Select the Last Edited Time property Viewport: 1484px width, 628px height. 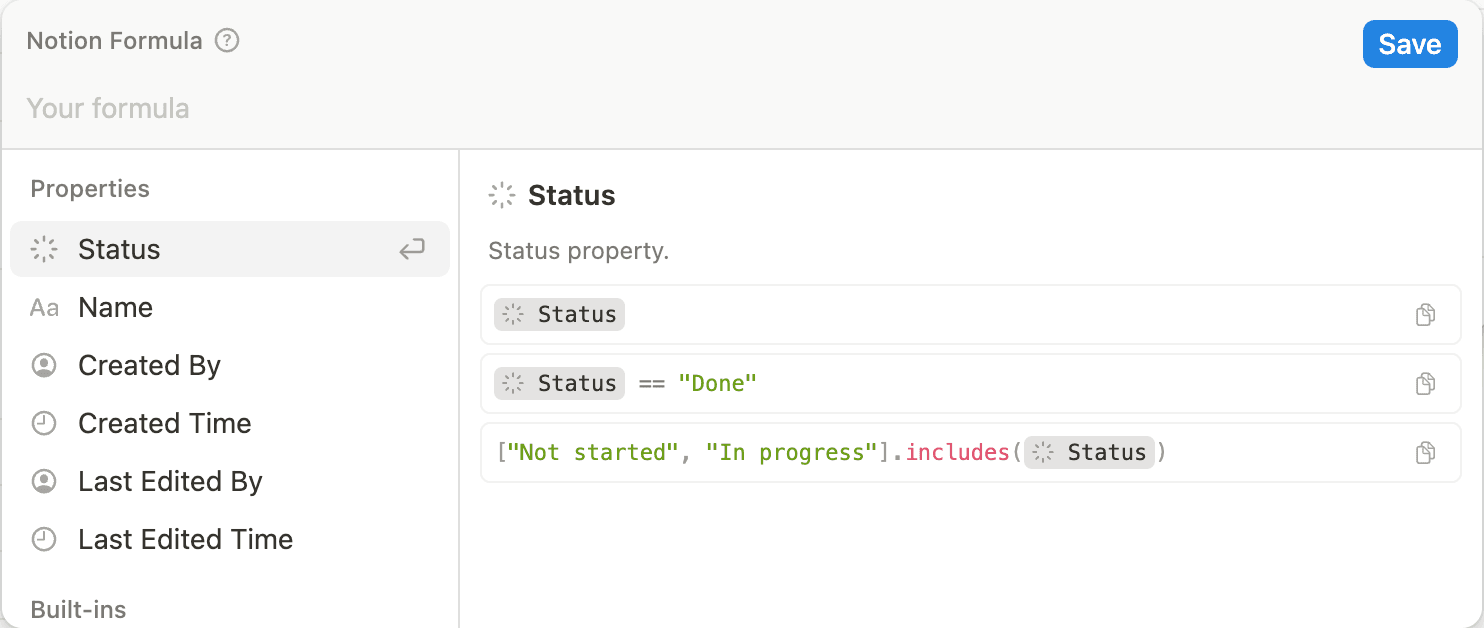click(x=186, y=540)
